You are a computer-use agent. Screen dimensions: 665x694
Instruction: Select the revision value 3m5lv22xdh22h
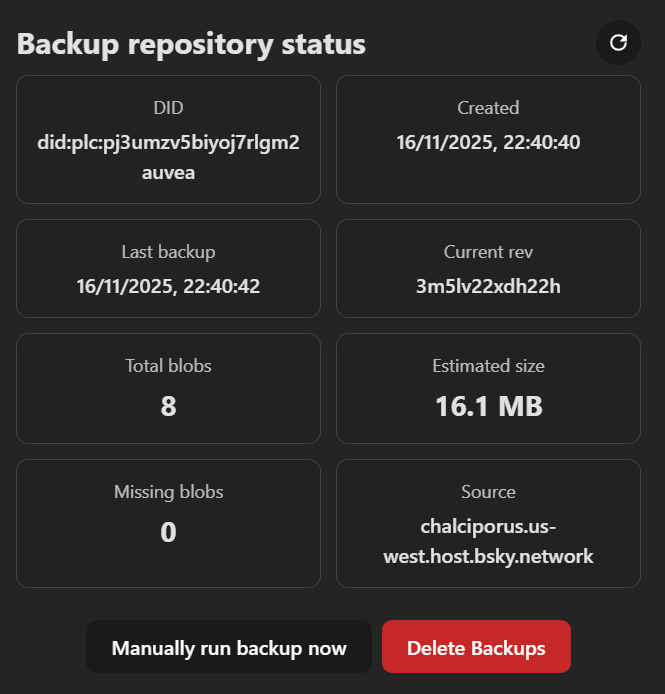coord(488,287)
